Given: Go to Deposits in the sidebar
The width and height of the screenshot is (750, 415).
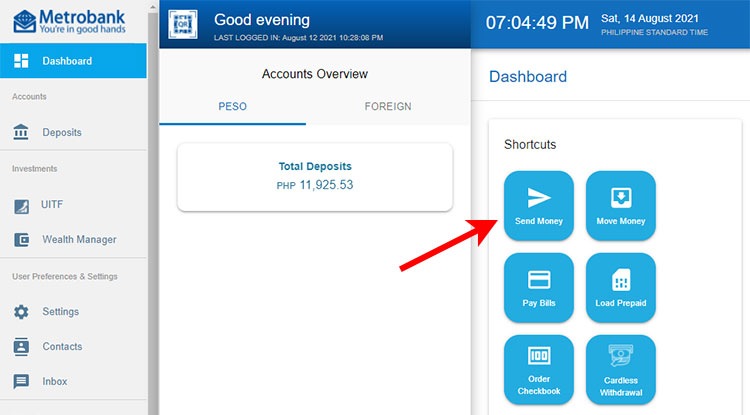Looking at the screenshot, I should [x=61, y=132].
